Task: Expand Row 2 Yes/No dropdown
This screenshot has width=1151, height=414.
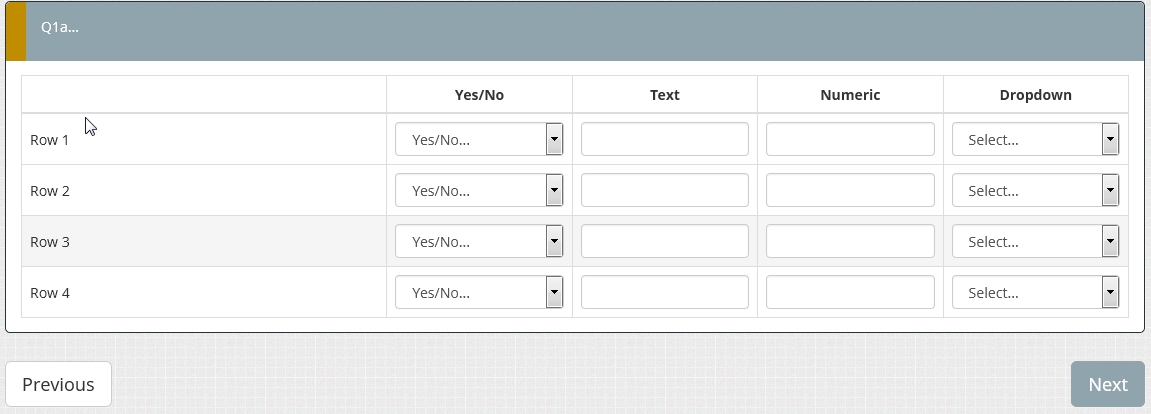Action: pyautogui.click(x=479, y=191)
